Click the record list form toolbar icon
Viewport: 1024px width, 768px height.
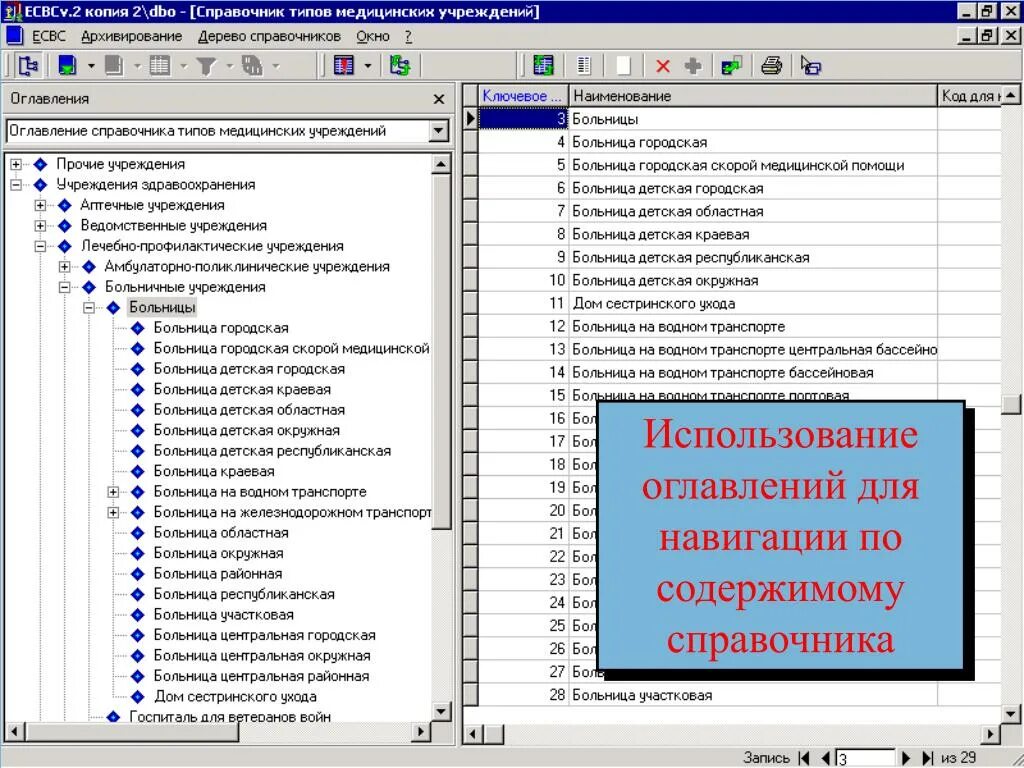pyautogui.click(x=584, y=65)
